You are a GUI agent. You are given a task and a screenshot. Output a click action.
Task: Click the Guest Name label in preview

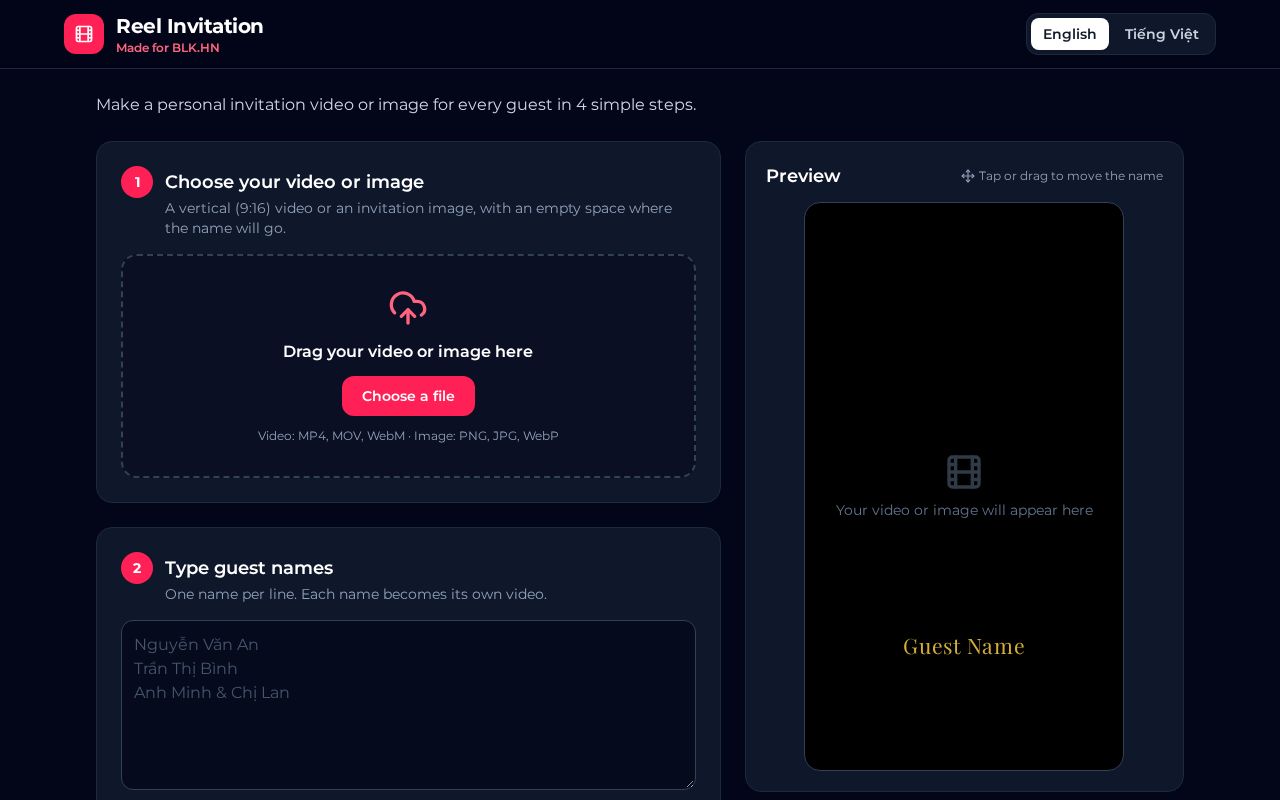[x=964, y=646]
